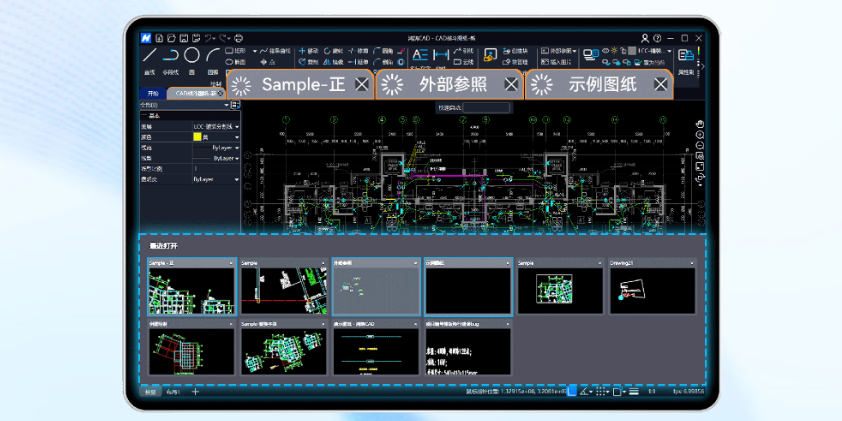Screen dimensions: 842x421
Task: Click the Pan hand tool on the right
Action: pyautogui.click(x=700, y=123)
